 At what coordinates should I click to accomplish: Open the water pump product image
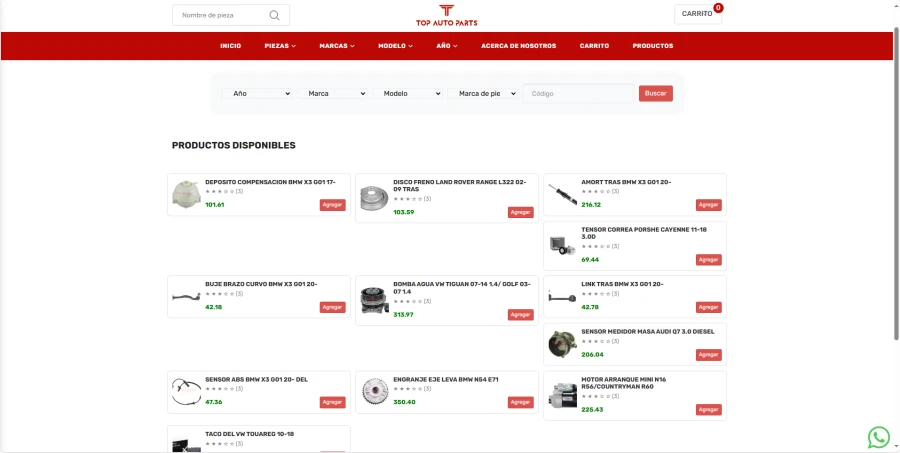click(x=374, y=300)
